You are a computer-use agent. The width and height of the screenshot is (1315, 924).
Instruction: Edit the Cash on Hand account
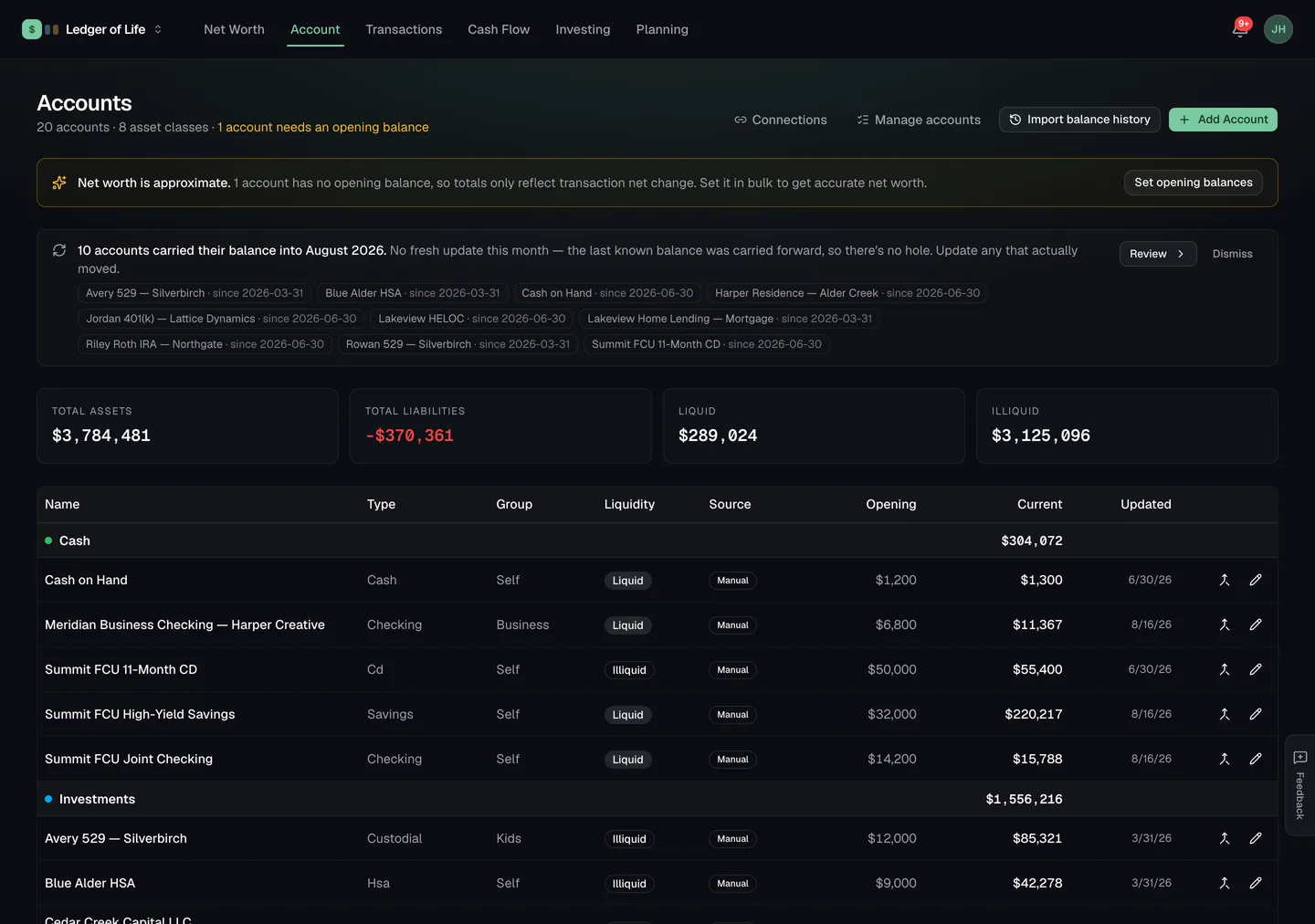[1256, 580]
